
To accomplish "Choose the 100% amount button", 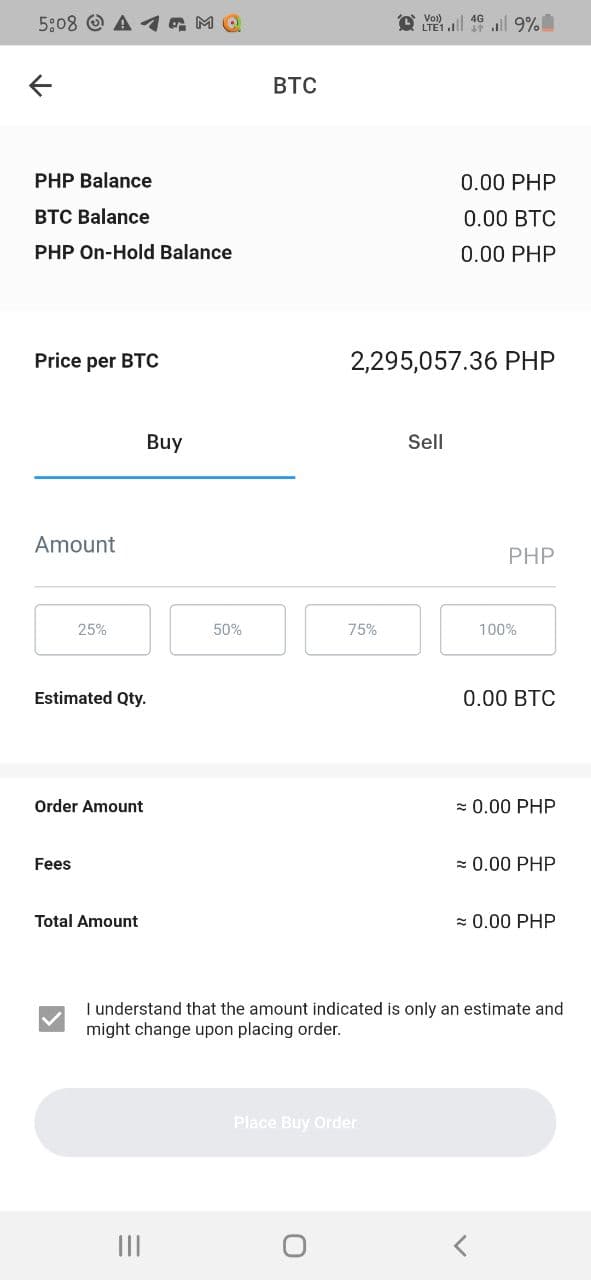I will (x=498, y=630).
